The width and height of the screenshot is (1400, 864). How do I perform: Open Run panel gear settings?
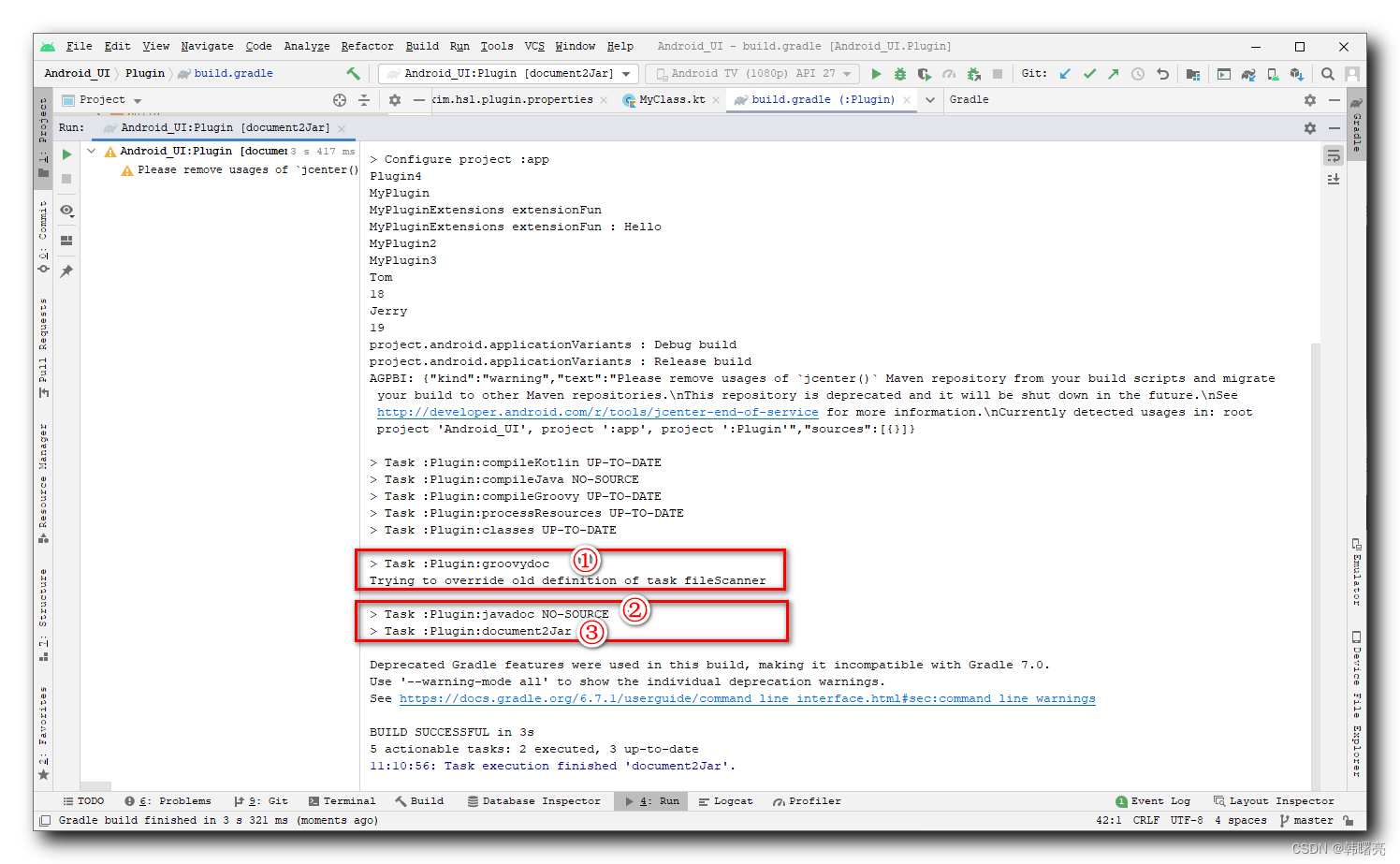[x=1310, y=127]
